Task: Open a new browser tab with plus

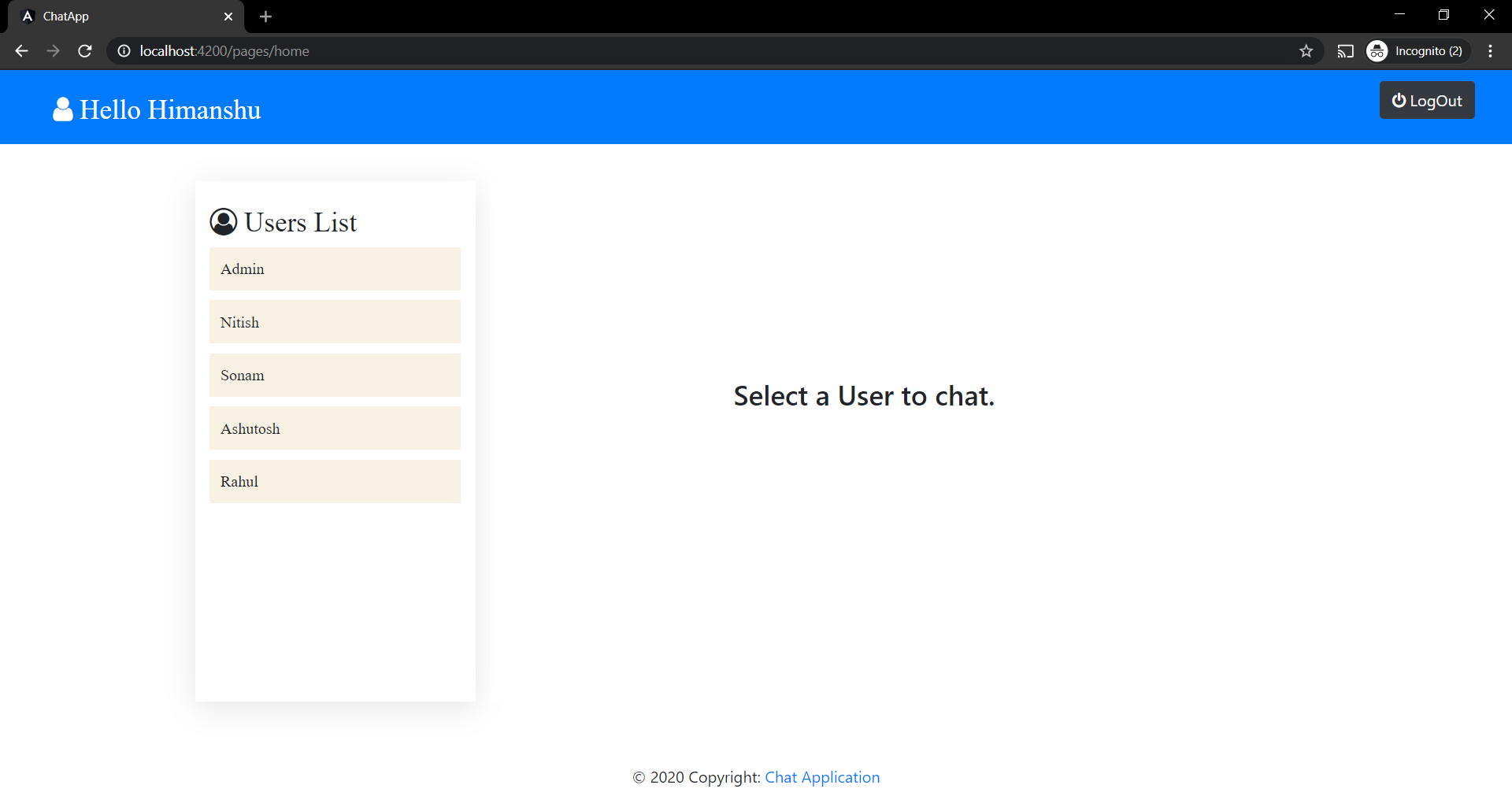Action: (x=266, y=17)
